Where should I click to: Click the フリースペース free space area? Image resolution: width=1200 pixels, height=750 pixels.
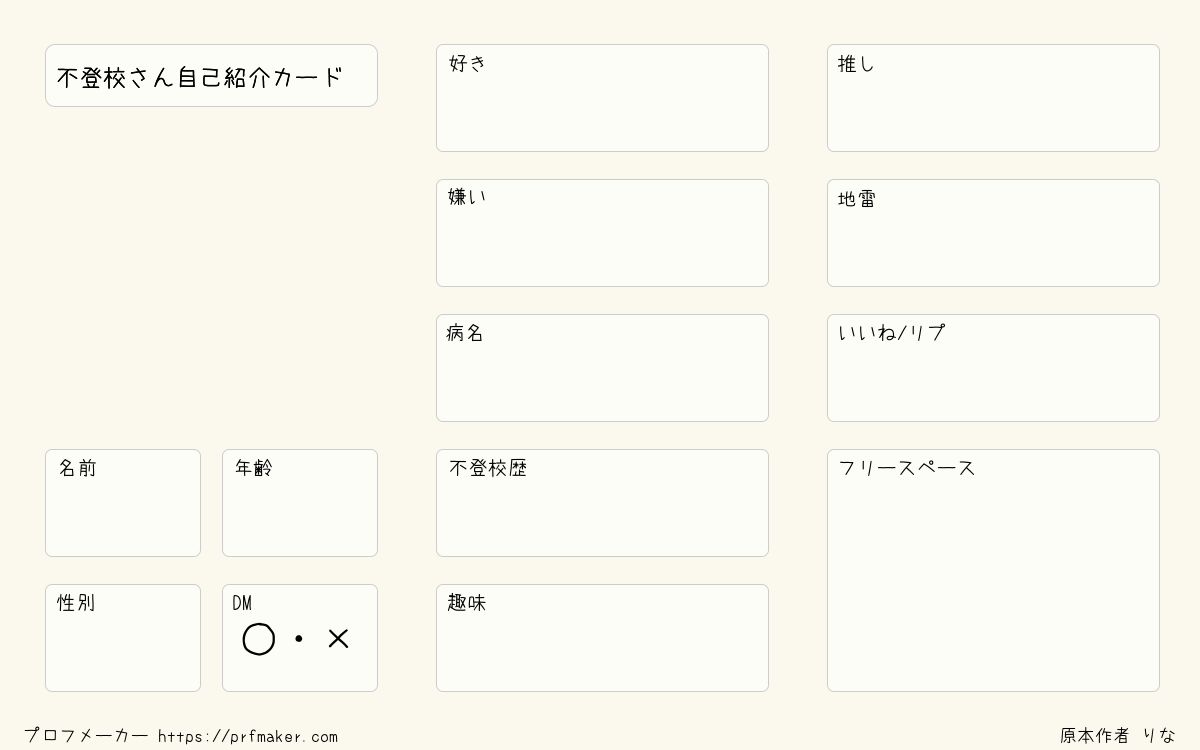click(993, 570)
